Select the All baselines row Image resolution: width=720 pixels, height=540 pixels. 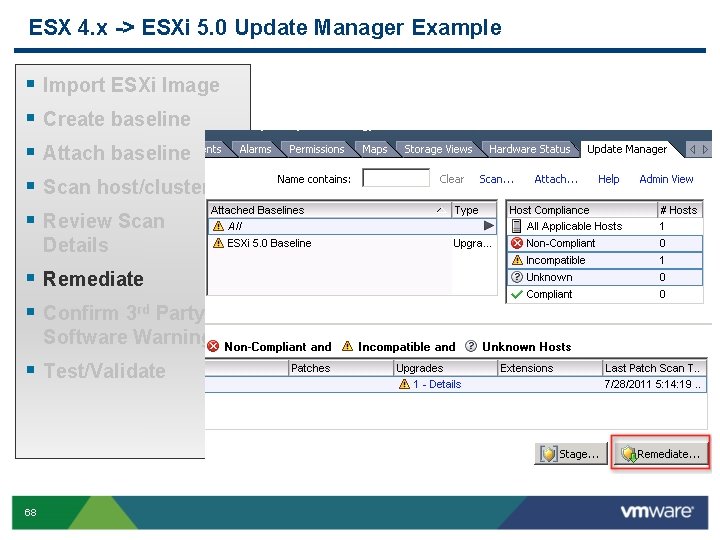tap(352, 226)
